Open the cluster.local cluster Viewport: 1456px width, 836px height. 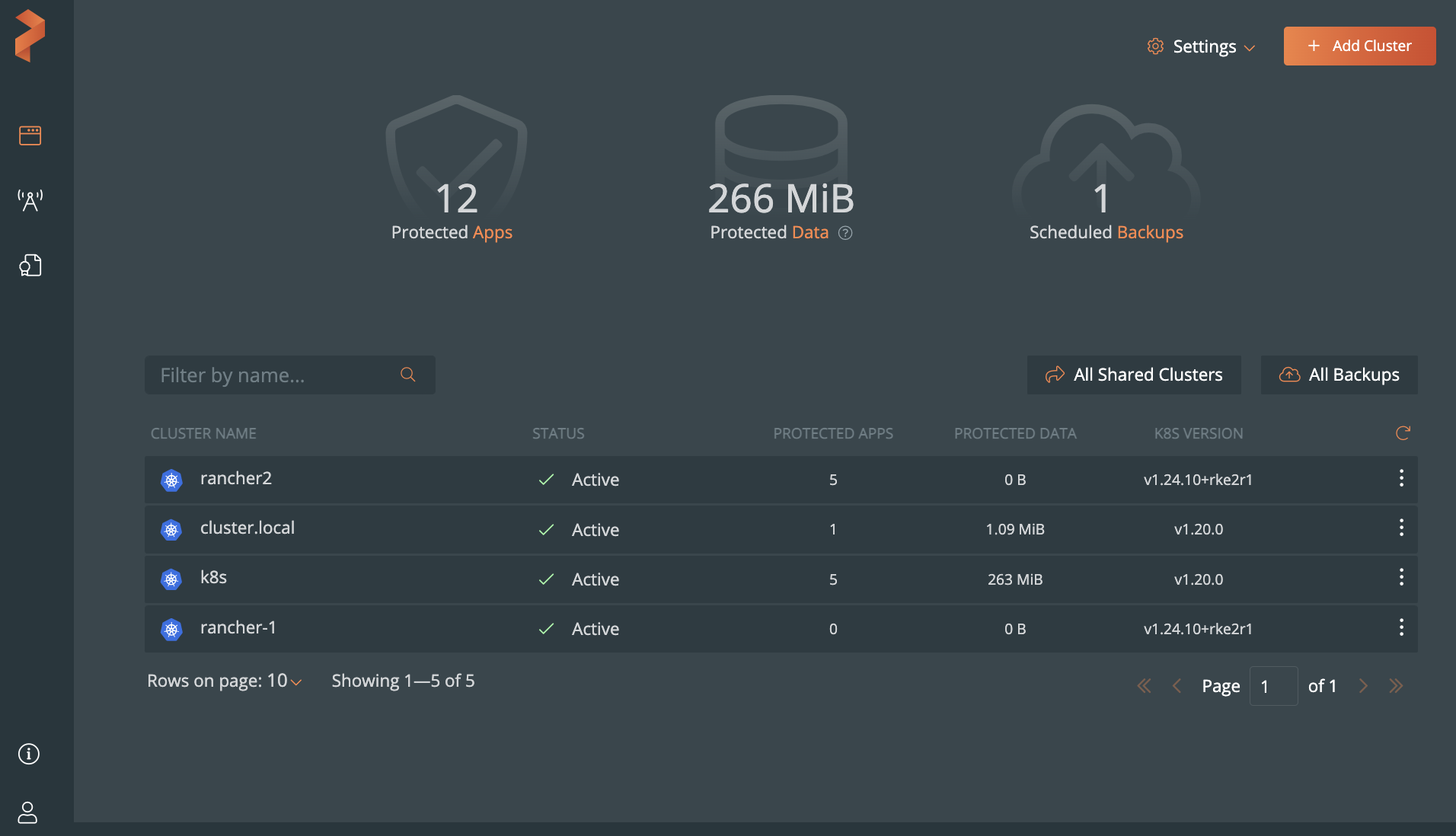click(x=247, y=528)
